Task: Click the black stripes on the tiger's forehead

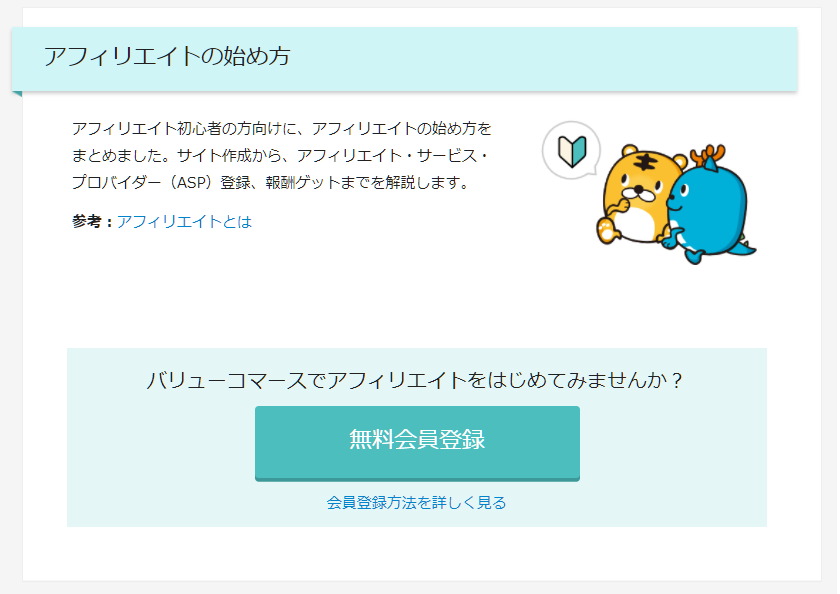Action: pyautogui.click(x=648, y=161)
